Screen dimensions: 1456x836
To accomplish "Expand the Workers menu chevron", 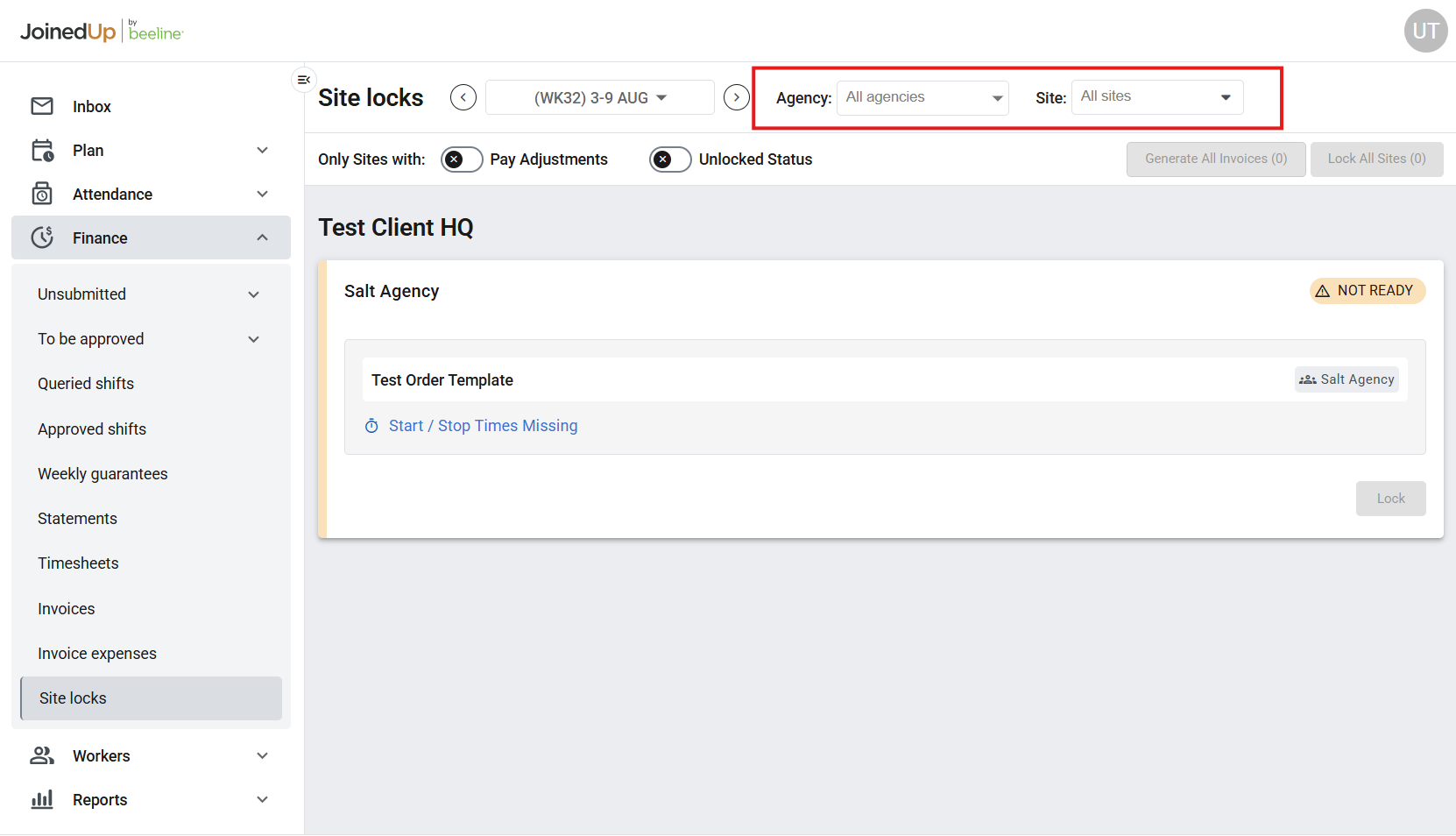I will click(262, 755).
